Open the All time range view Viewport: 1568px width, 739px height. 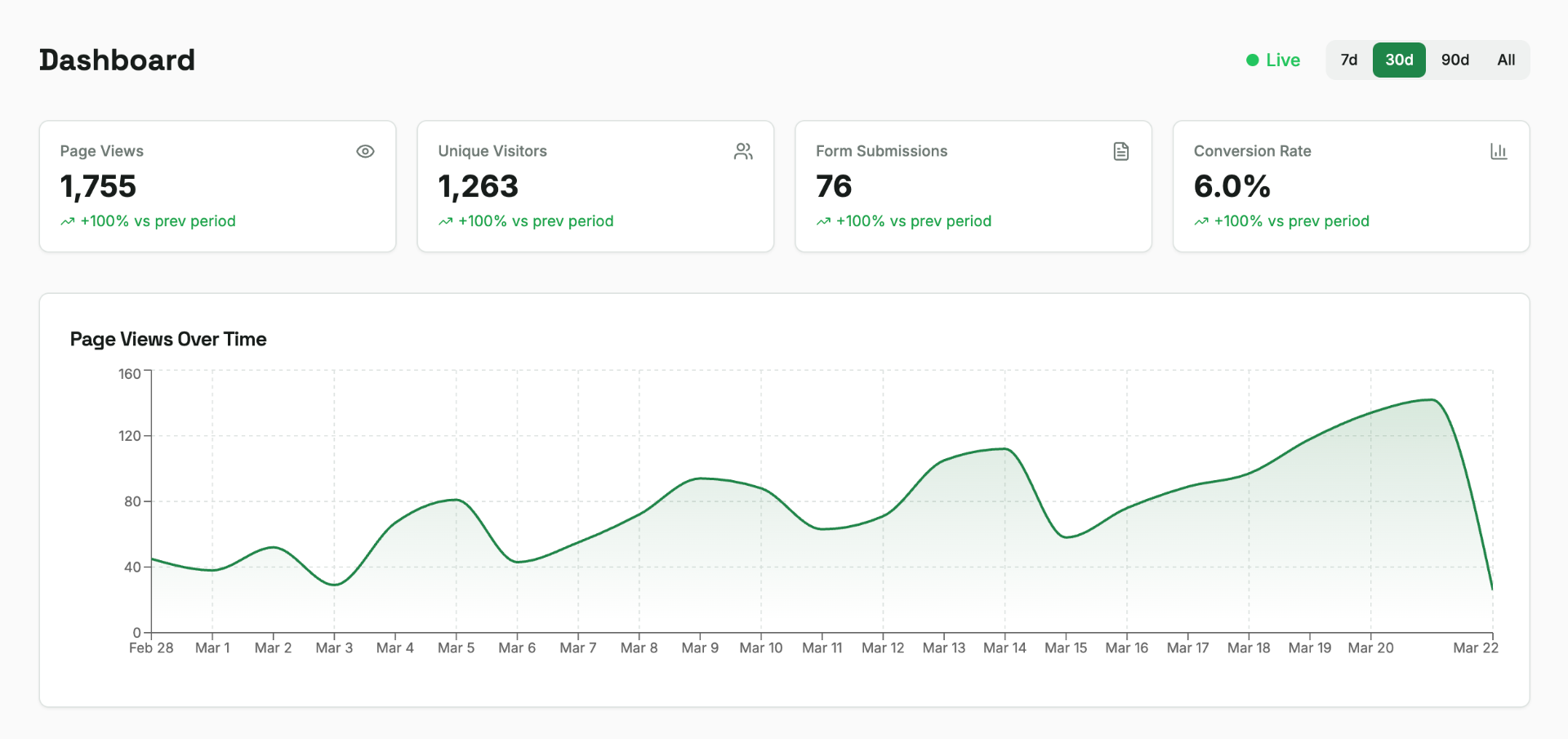tap(1505, 60)
